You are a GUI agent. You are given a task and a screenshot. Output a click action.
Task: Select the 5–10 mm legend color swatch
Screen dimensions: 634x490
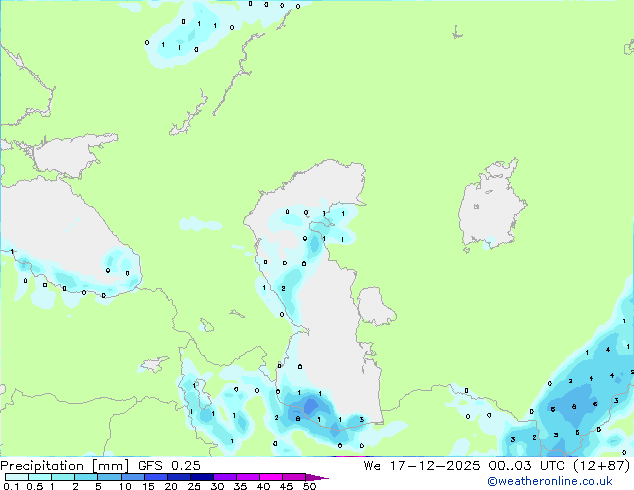coord(109,477)
